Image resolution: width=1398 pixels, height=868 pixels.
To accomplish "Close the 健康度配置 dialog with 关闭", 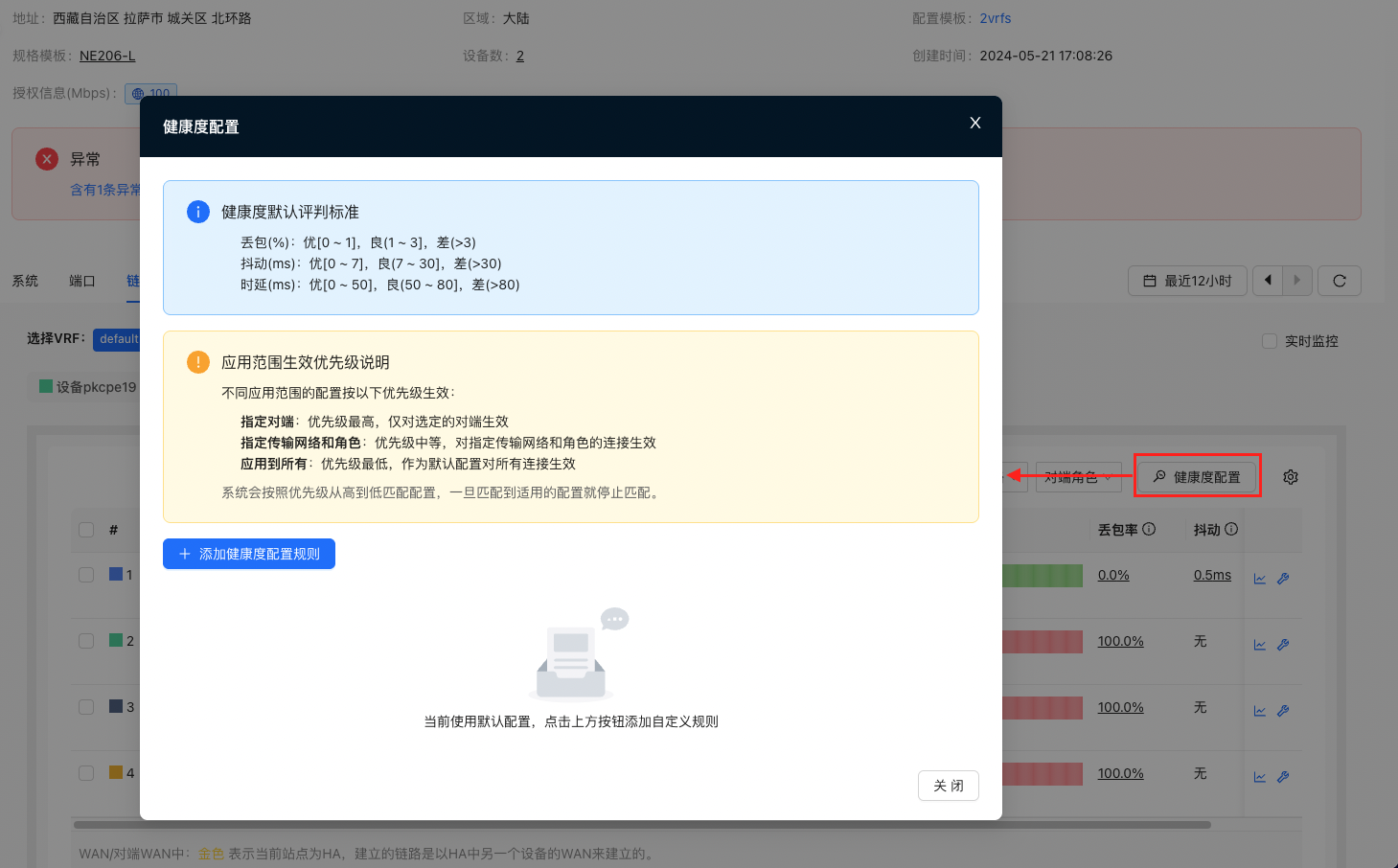I will [x=948, y=786].
